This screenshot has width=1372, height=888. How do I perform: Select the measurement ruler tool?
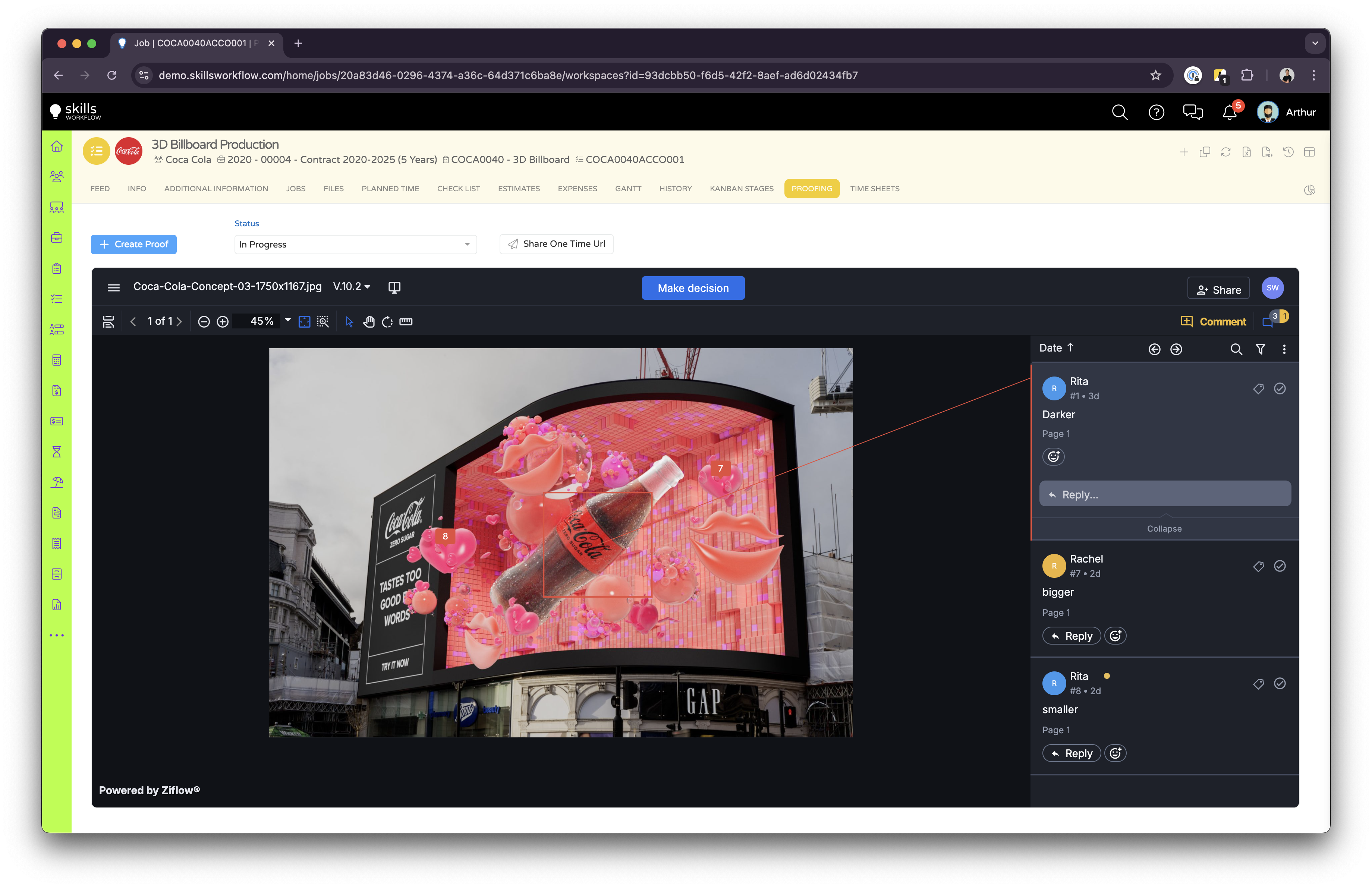tap(406, 322)
